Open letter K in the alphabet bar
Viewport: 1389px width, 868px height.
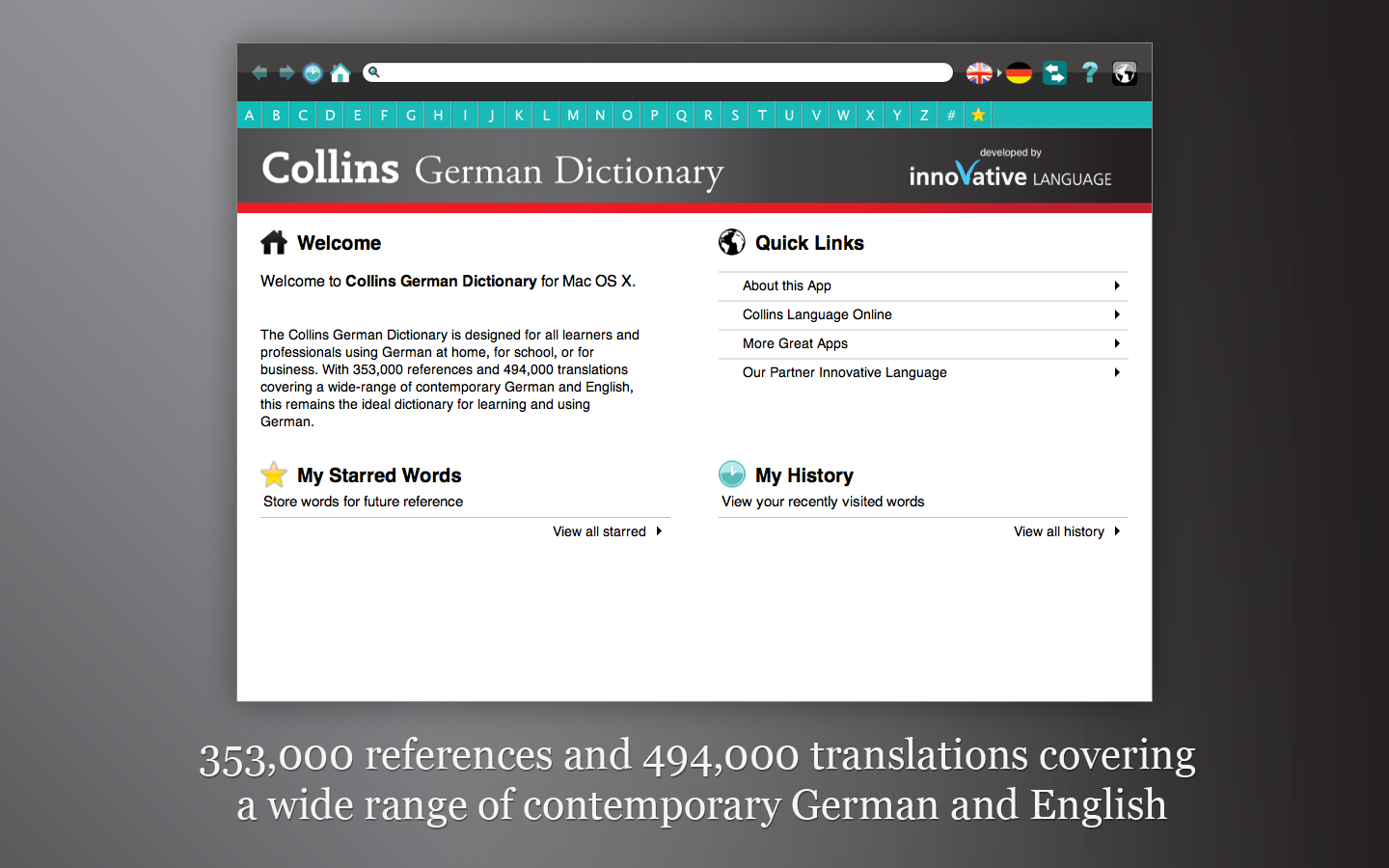click(519, 115)
